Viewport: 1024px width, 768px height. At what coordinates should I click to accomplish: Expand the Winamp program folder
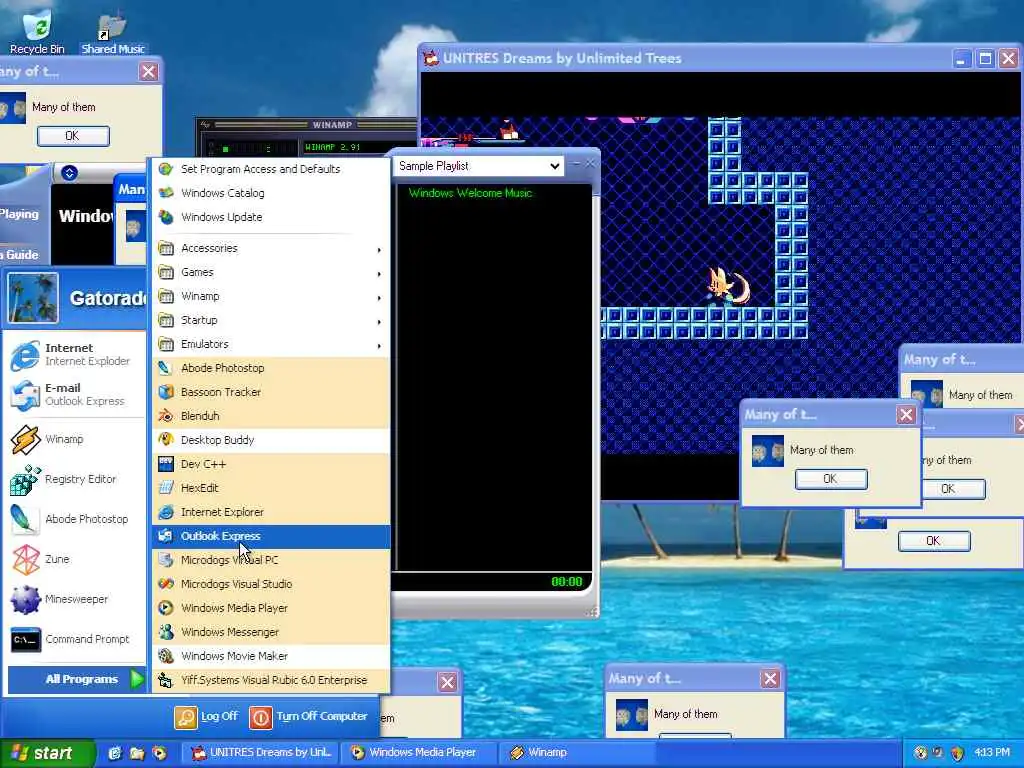[271, 296]
